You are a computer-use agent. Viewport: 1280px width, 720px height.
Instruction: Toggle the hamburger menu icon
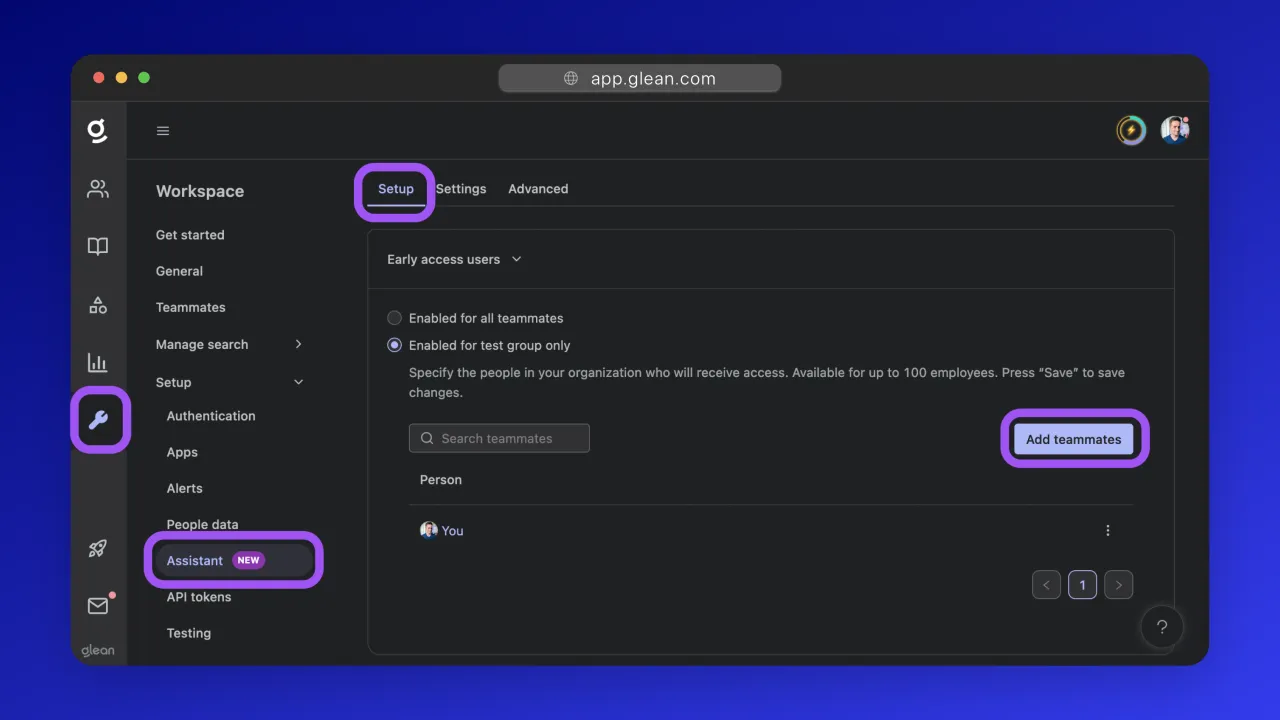point(163,131)
